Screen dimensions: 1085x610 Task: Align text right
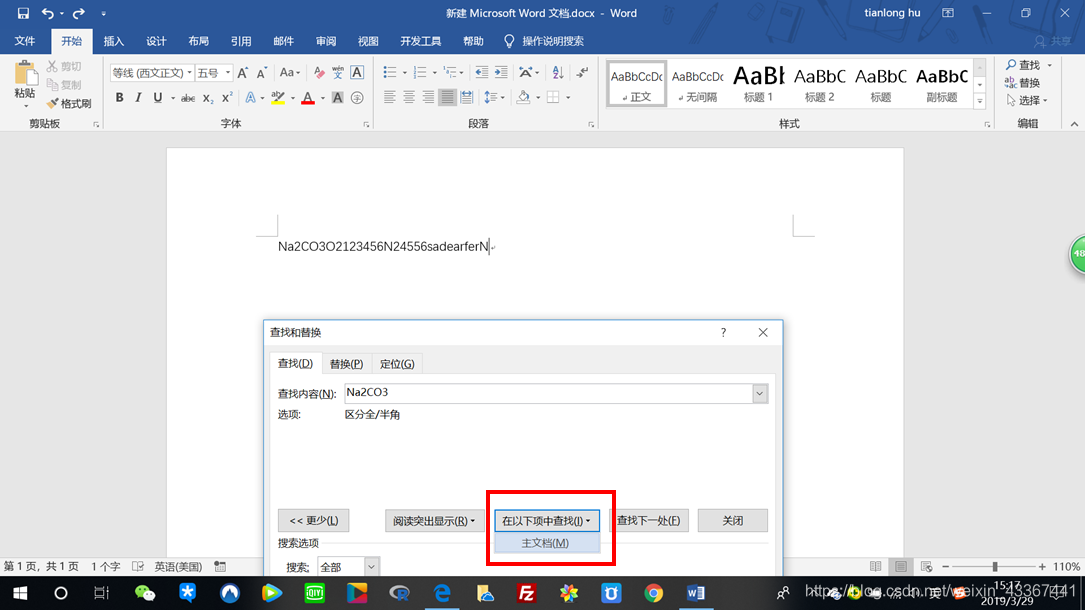coord(428,98)
